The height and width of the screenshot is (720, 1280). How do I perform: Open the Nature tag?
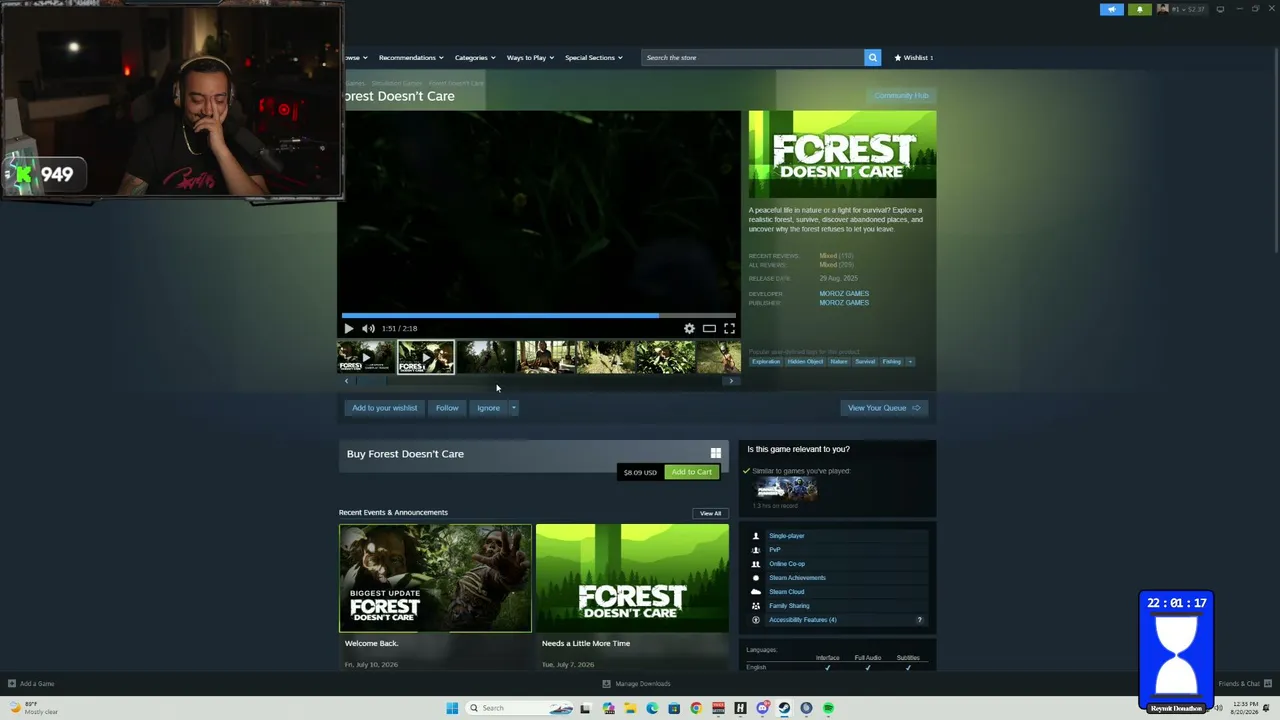click(839, 362)
